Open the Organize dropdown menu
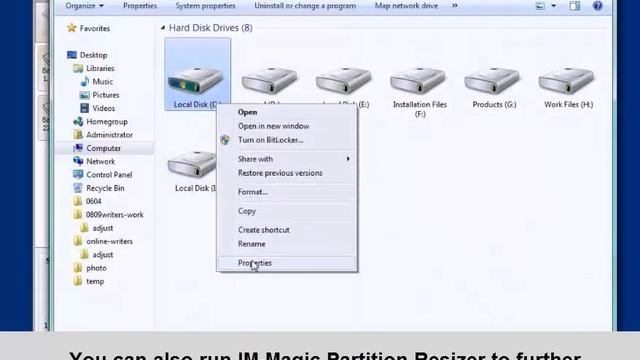 click(x=84, y=6)
